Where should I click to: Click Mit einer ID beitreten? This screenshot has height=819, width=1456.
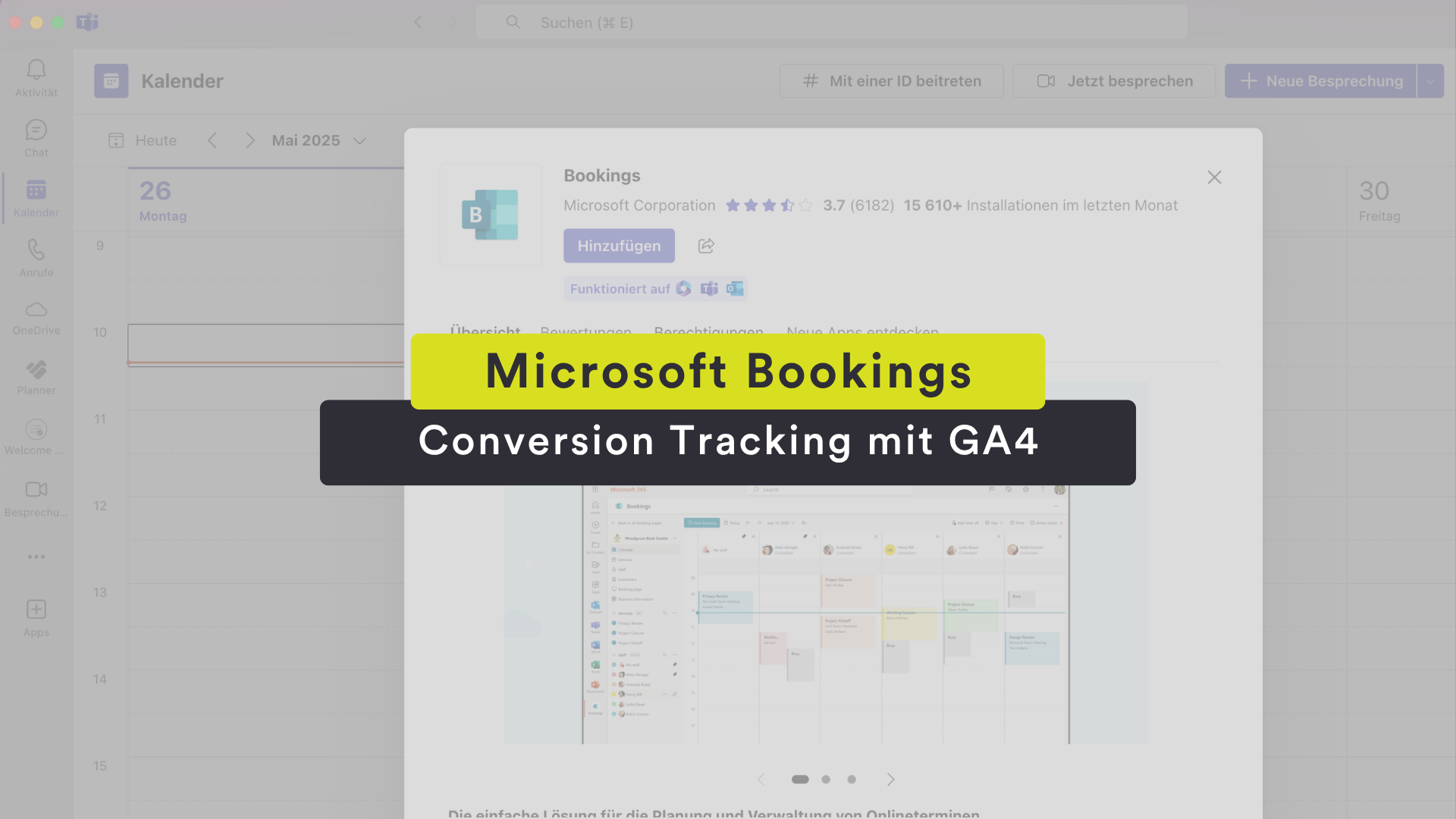click(892, 81)
